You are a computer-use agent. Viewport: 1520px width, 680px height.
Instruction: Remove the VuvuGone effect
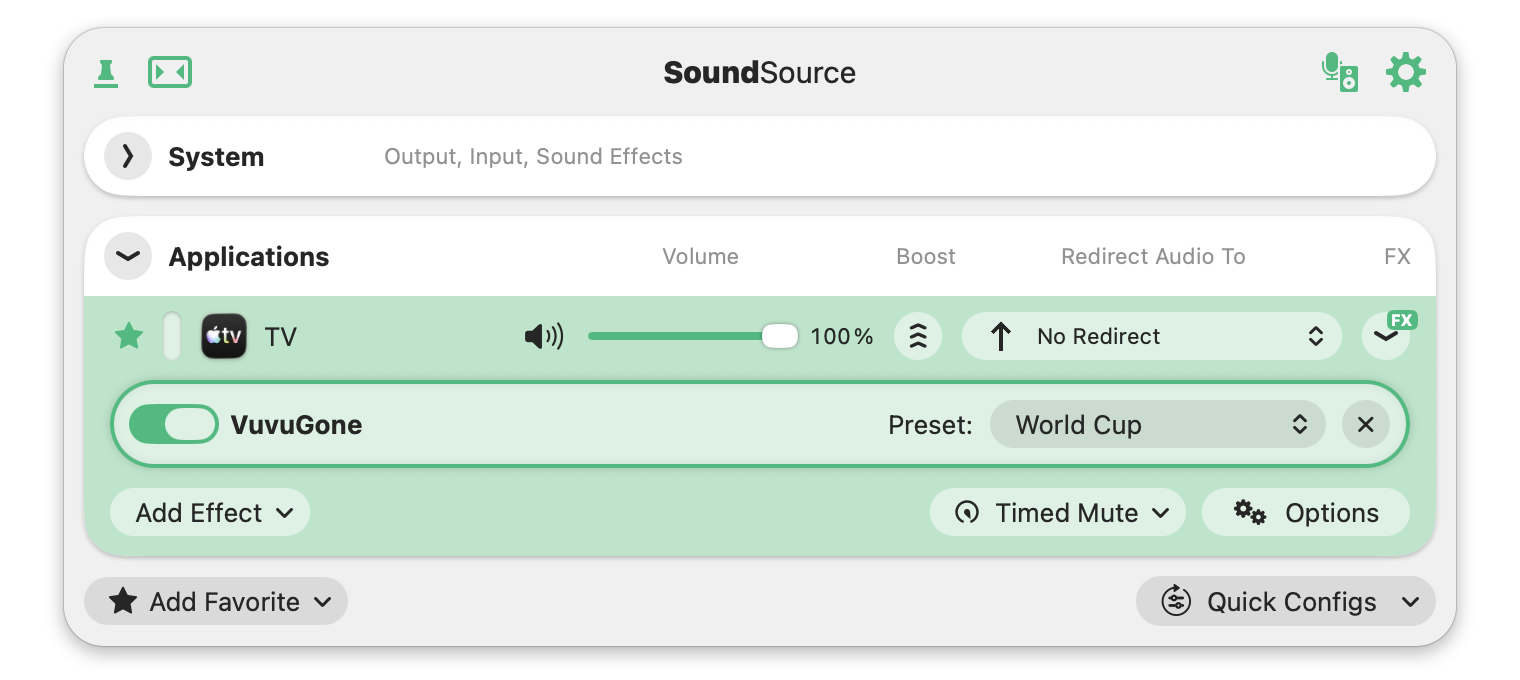[x=1366, y=424]
